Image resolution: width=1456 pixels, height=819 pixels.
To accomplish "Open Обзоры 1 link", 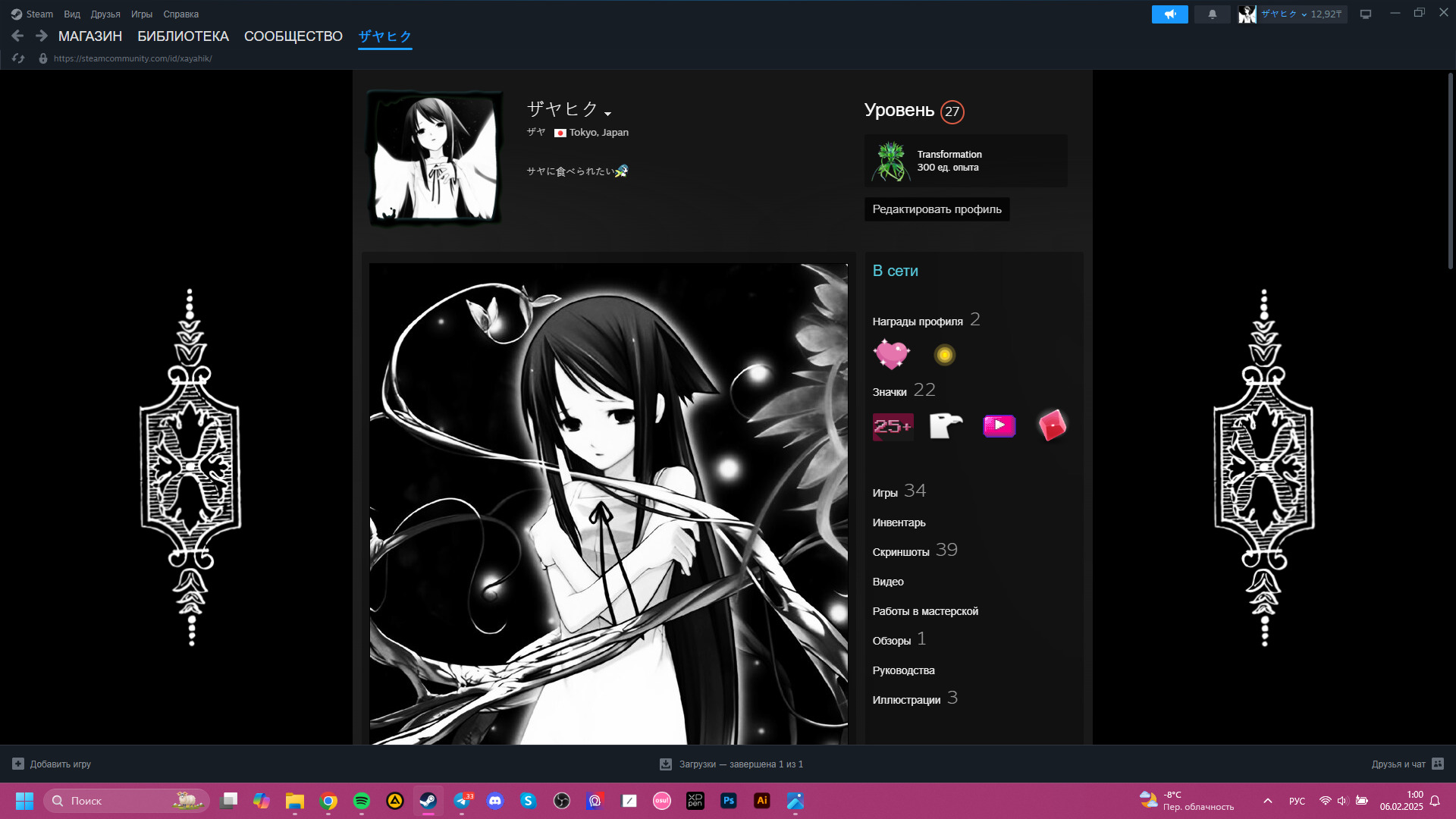I will coord(899,639).
